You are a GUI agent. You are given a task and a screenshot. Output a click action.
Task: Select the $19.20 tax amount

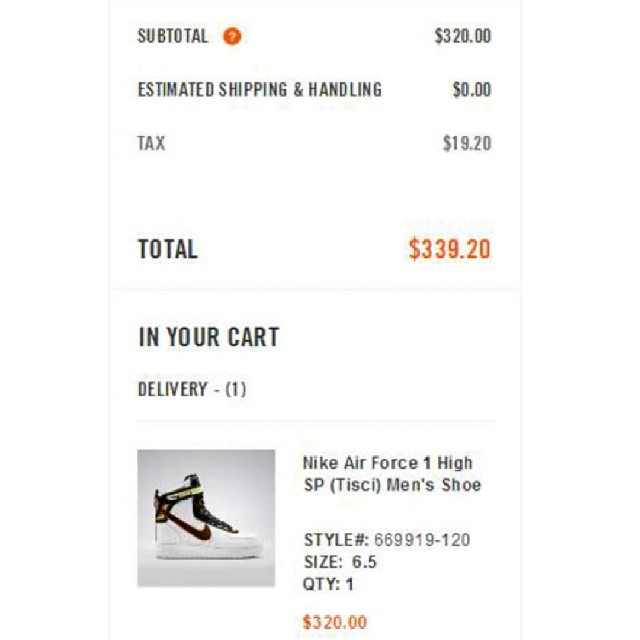466,143
